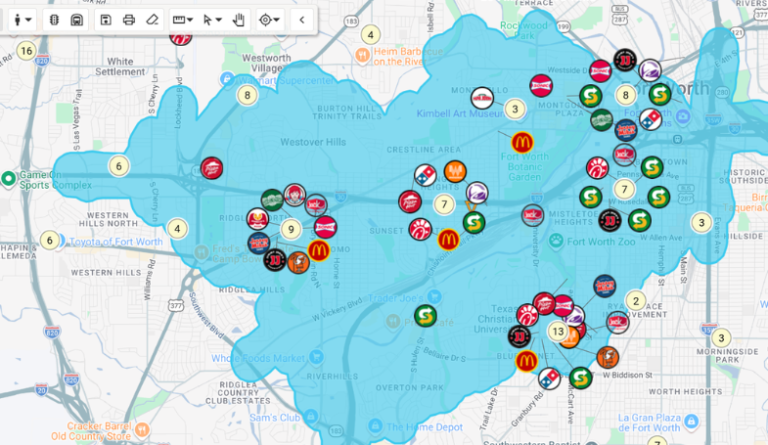Open the Street View pegman dropdown
This screenshot has width=768, height=445.
[x=23, y=20]
